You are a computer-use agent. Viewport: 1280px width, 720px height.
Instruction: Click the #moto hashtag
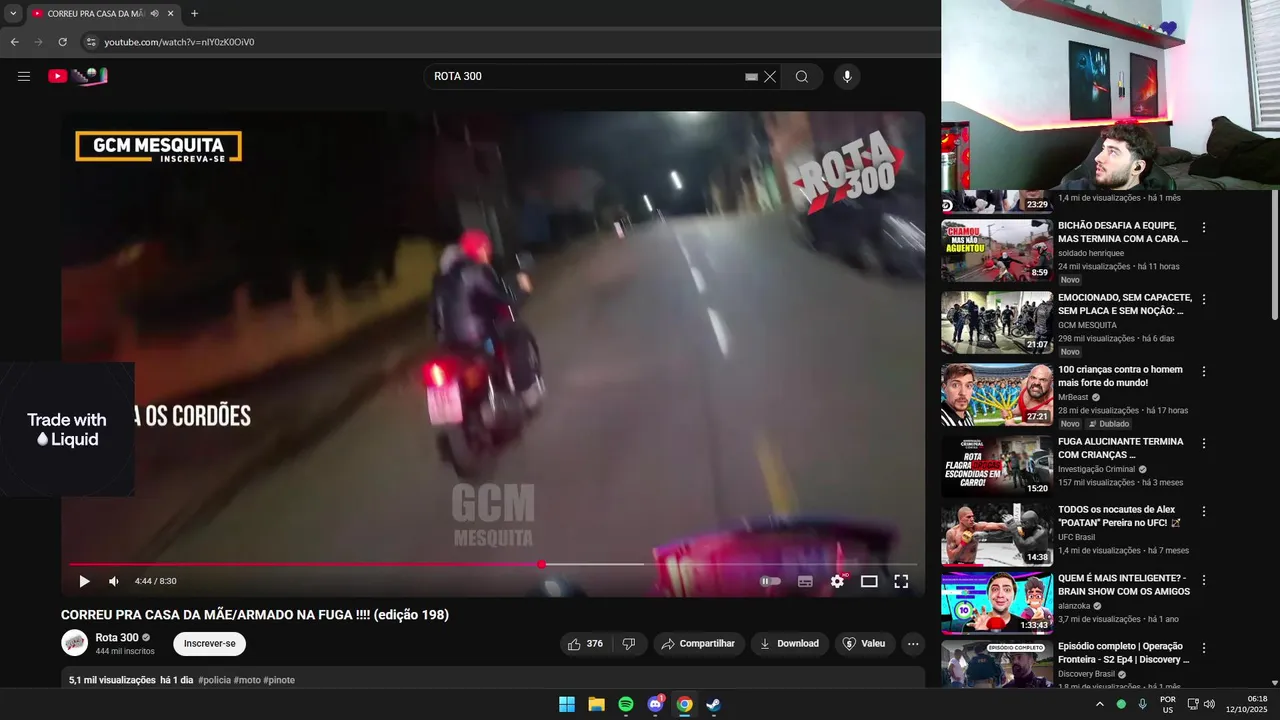247,680
